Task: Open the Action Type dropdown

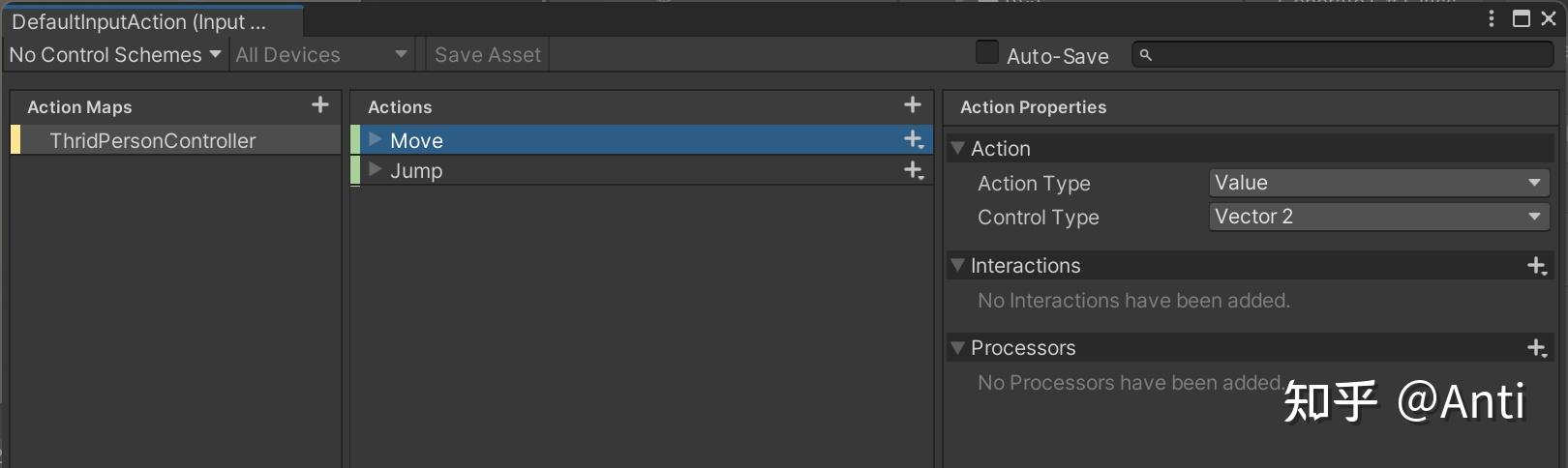Action: (x=1378, y=183)
